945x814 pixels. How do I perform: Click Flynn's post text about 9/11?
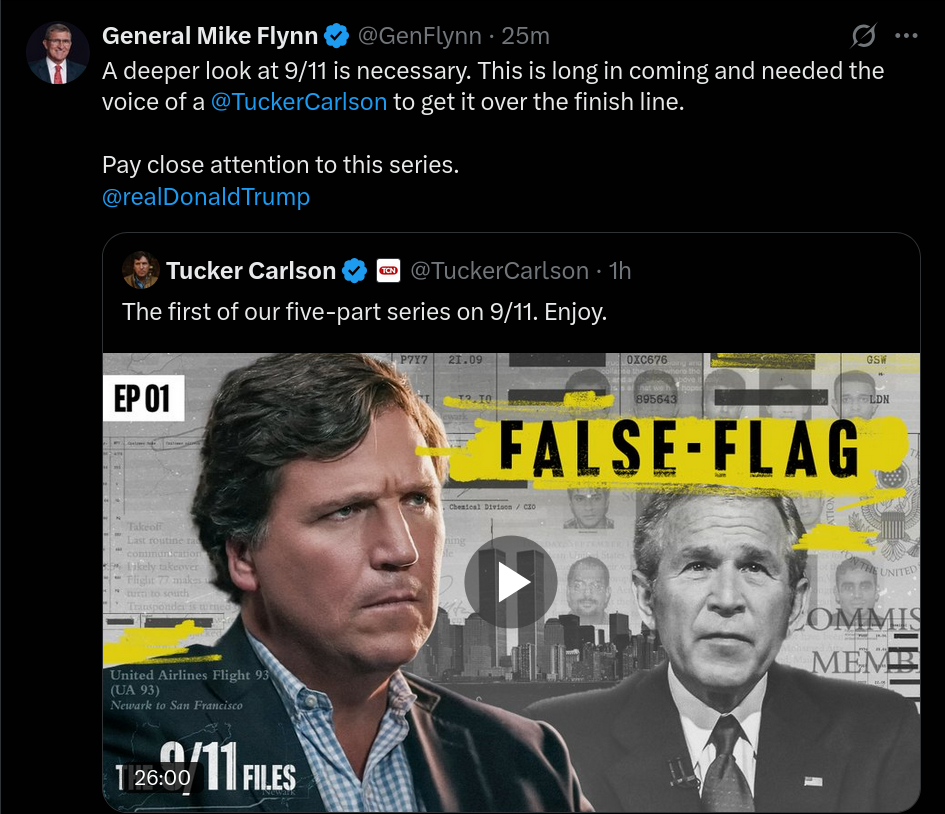(492, 72)
